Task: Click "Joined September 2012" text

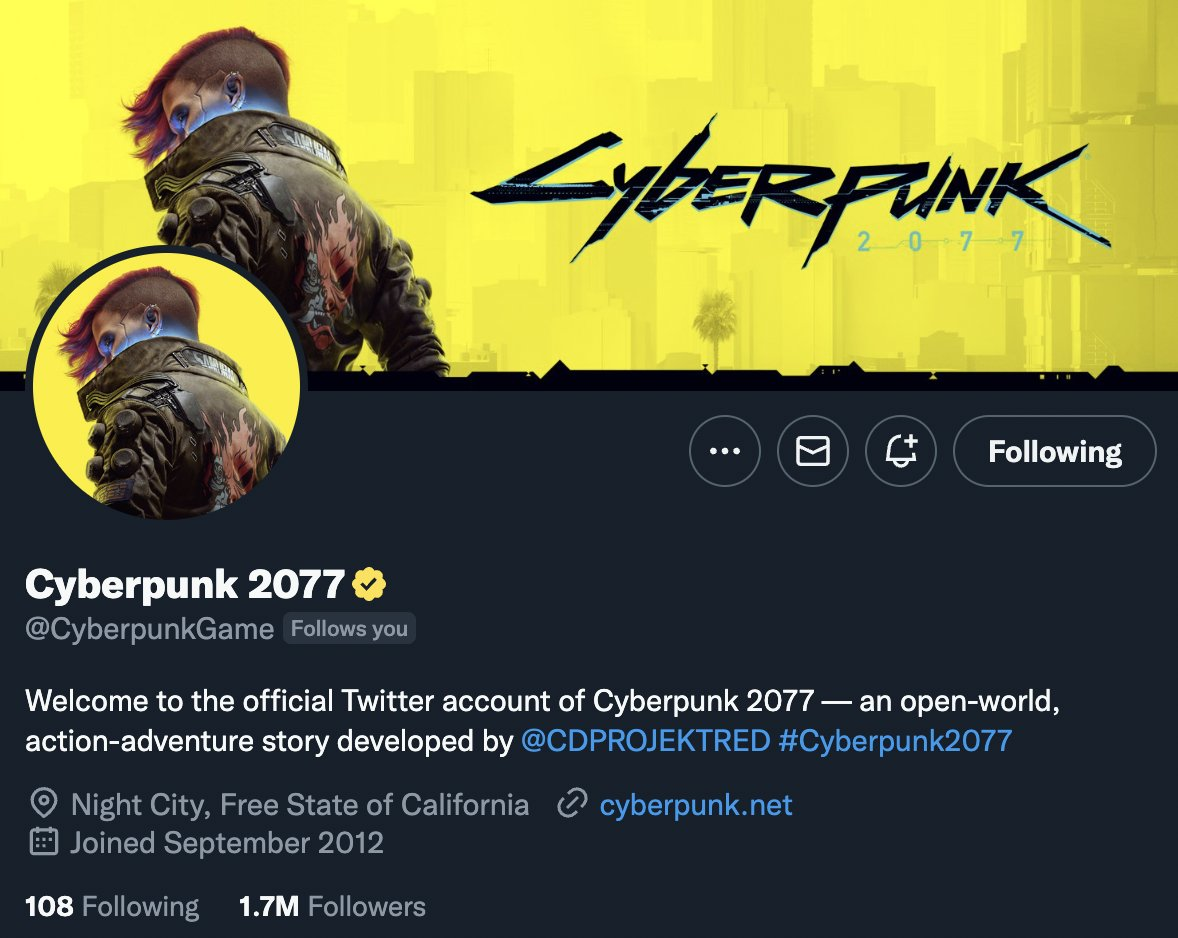Action: tap(227, 842)
